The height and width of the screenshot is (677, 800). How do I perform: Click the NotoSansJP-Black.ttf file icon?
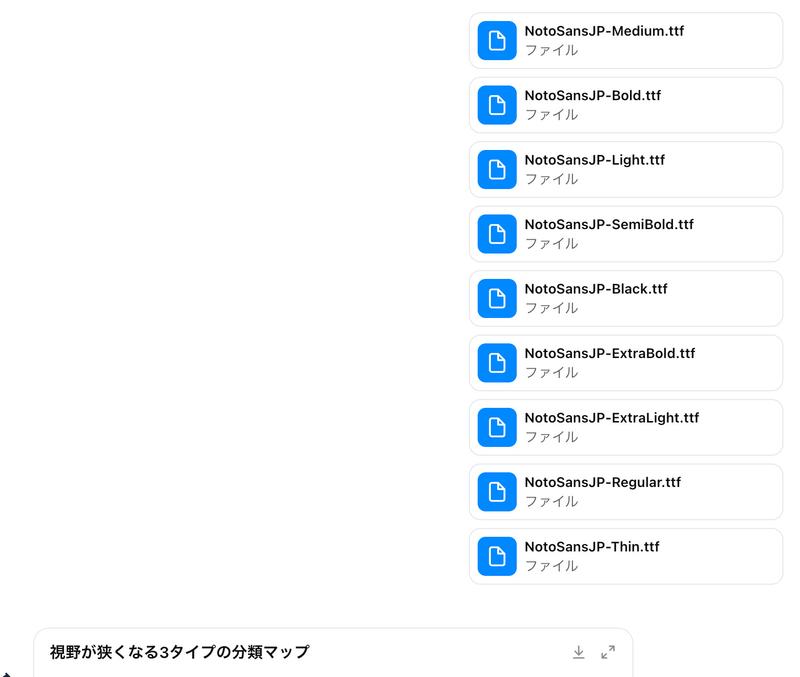tap(497, 298)
